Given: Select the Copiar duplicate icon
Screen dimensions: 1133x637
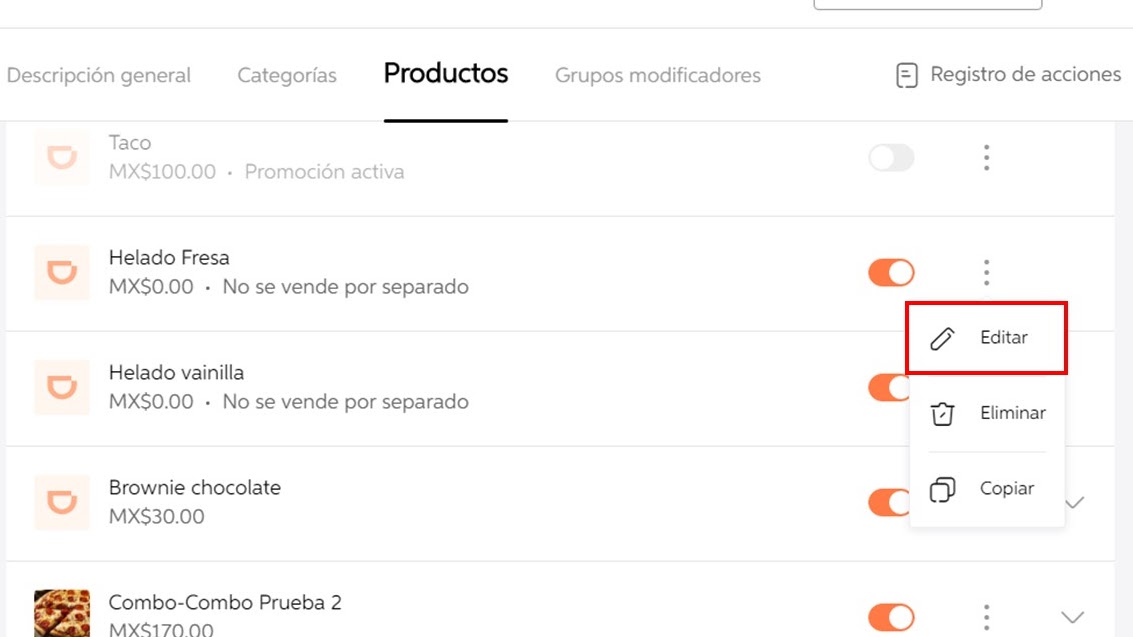Looking at the screenshot, I should tap(940, 488).
